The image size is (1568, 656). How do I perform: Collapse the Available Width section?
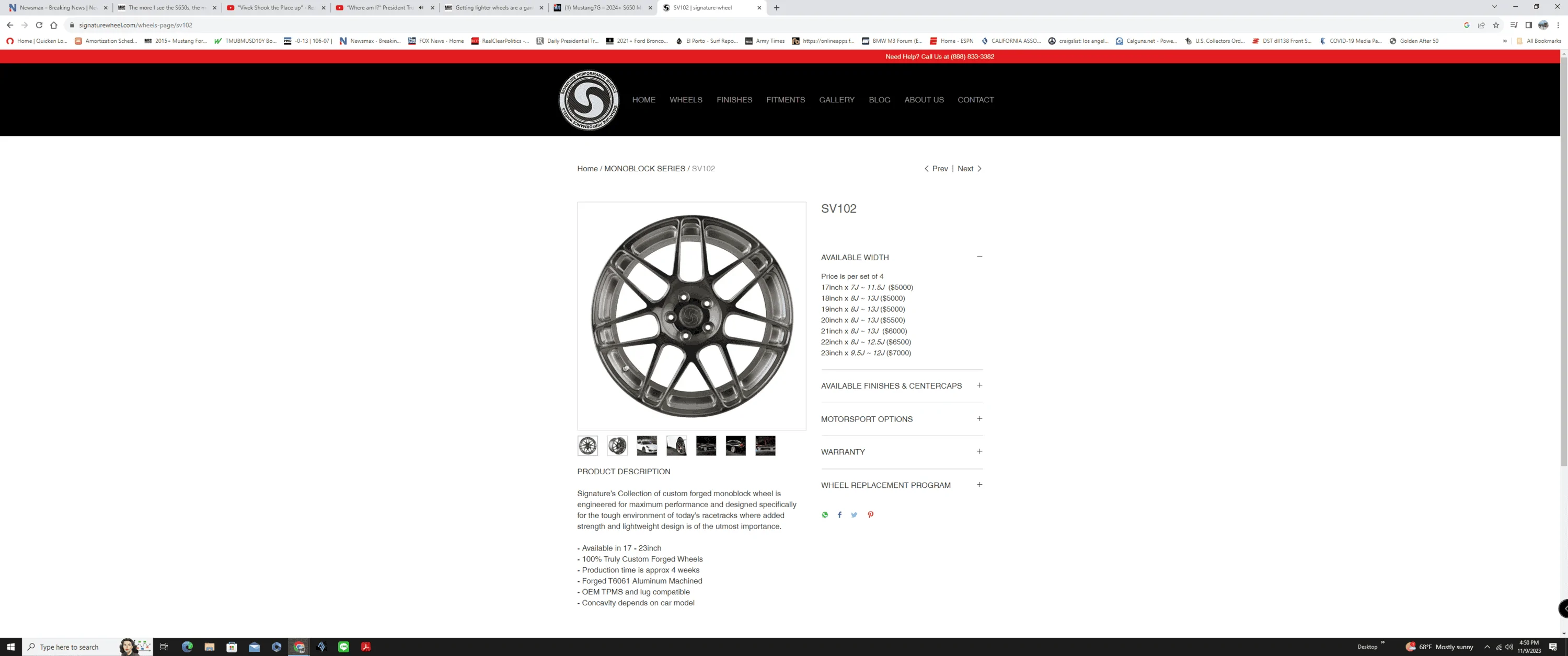979,257
